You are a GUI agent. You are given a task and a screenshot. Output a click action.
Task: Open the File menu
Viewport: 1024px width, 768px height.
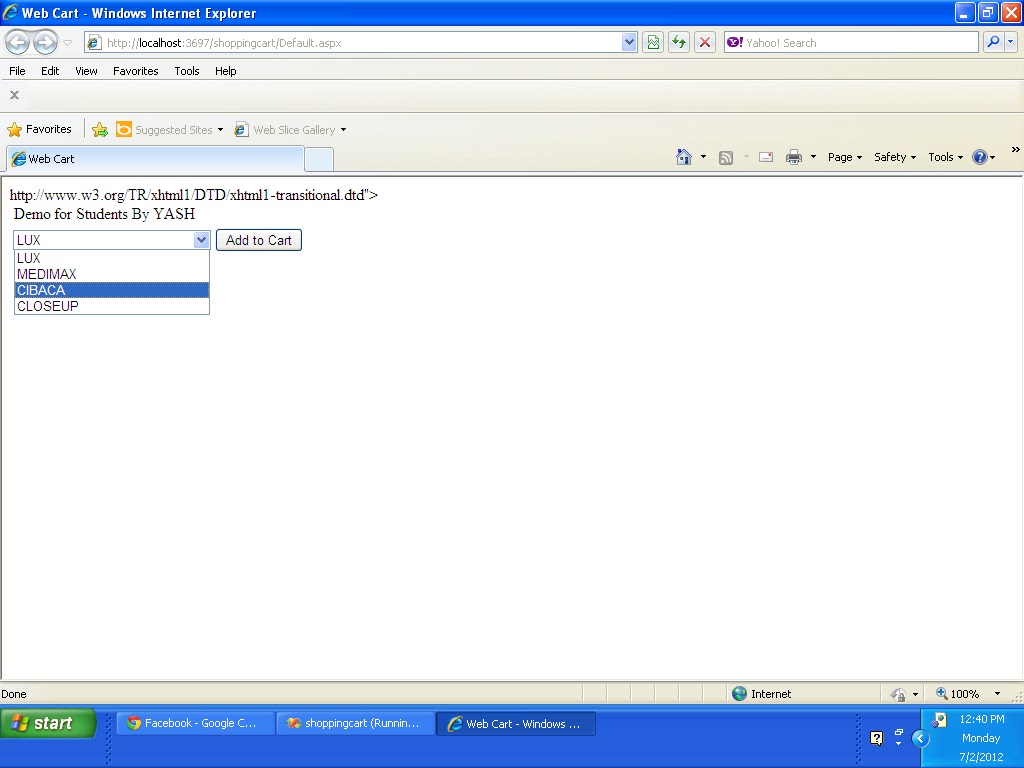(x=18, y=71)
